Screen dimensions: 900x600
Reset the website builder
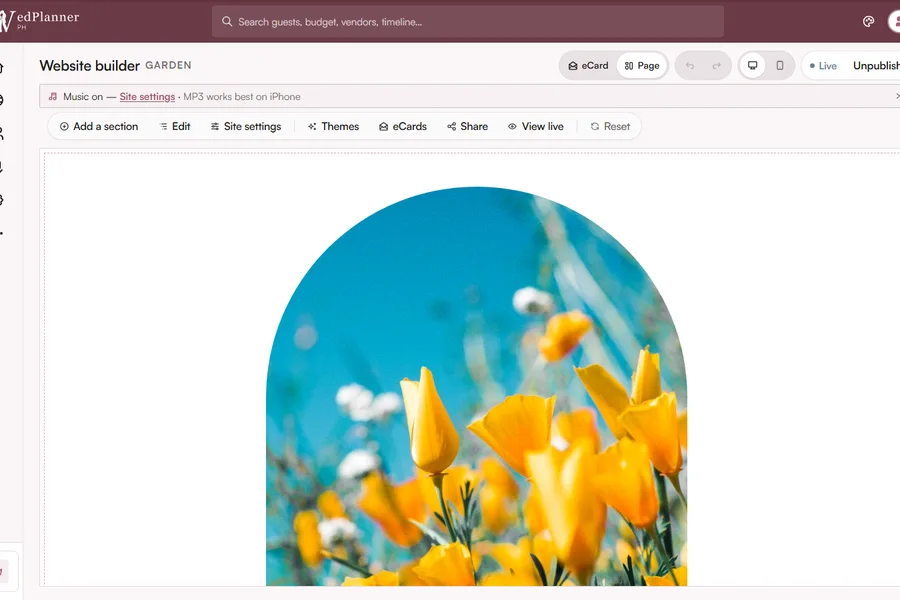tap(610, 126)
